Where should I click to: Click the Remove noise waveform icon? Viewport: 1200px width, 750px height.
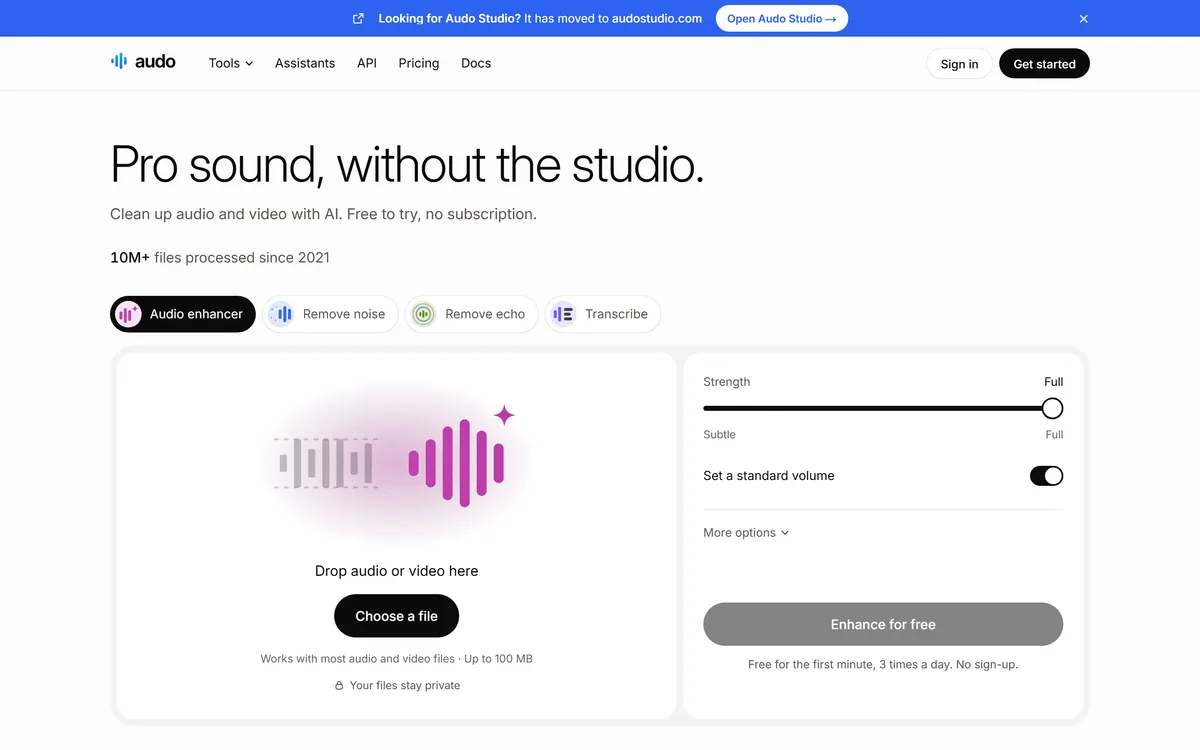(x=281, y=314)
